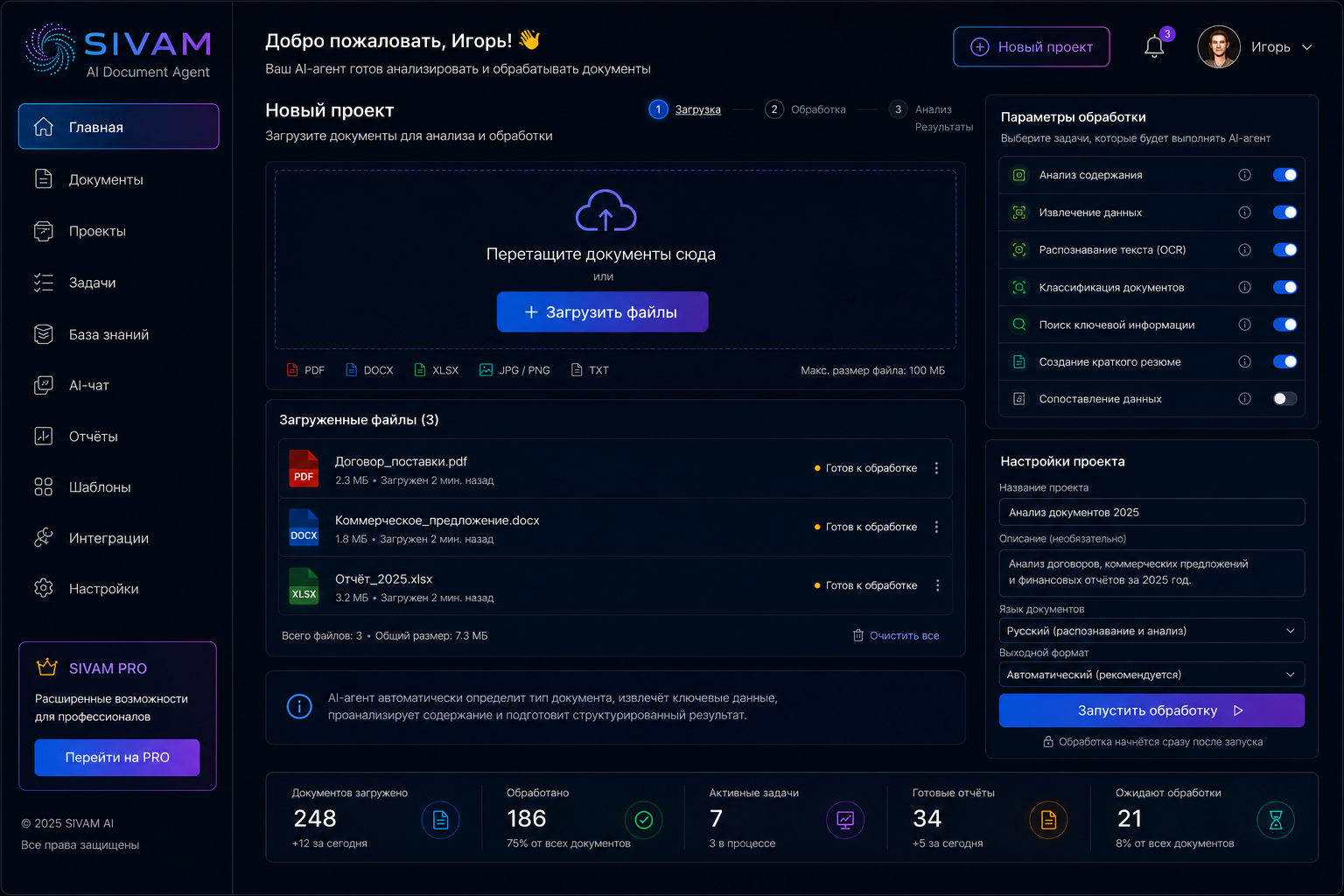Click the Очистить все link
1344x896 pixels.
896,635
